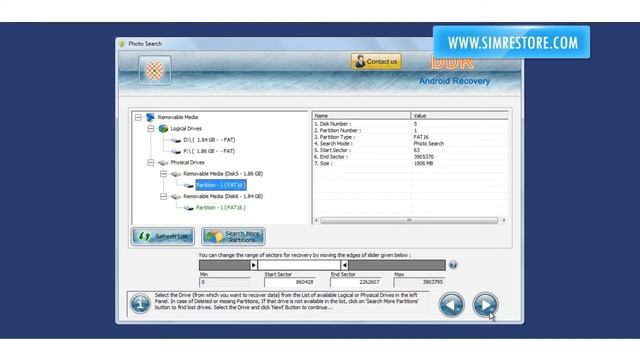Viewport: 640px width, 360px height.
Task: Click the Next arrow button
Action: tap(485, 304)
